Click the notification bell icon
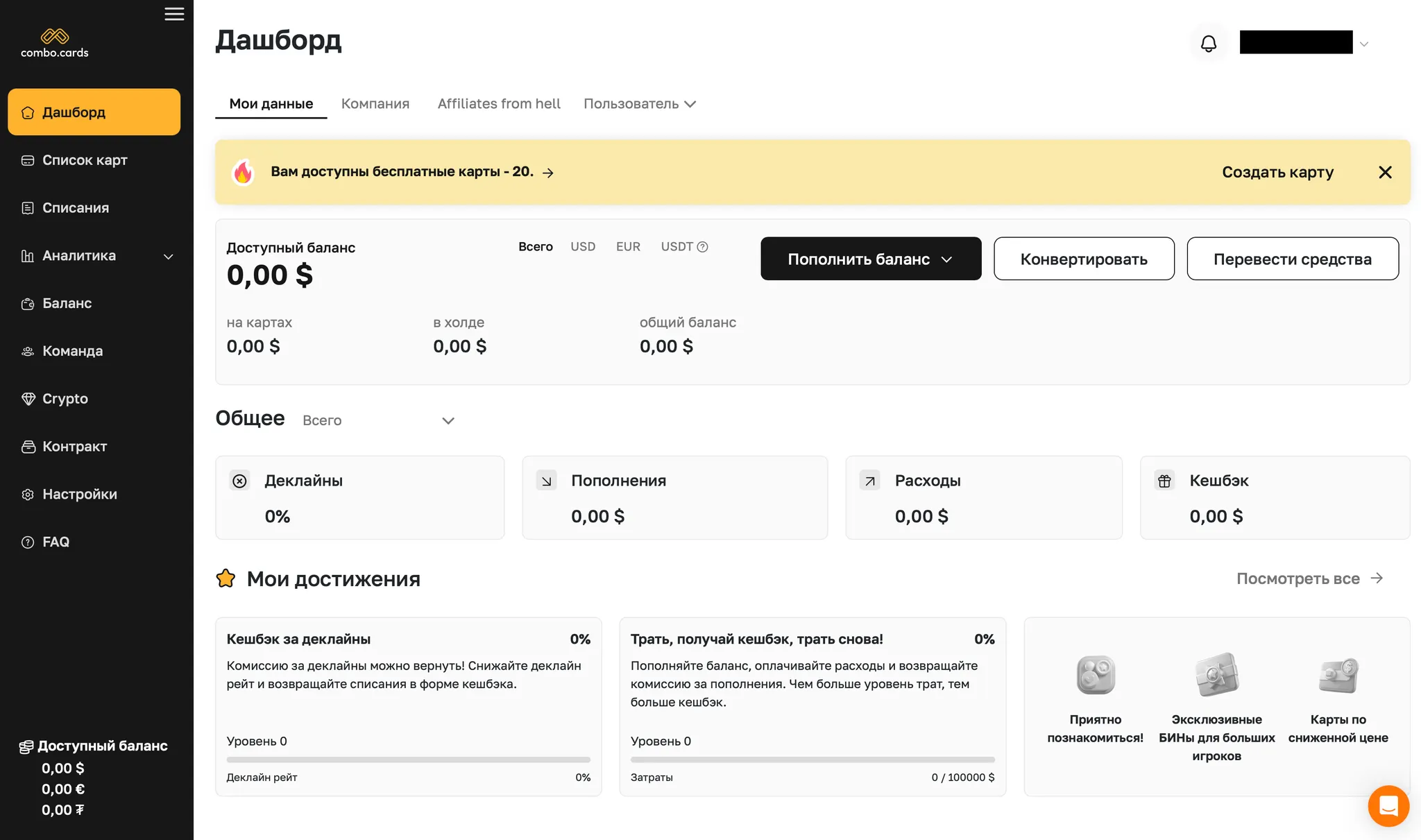 pos(1208,44)
